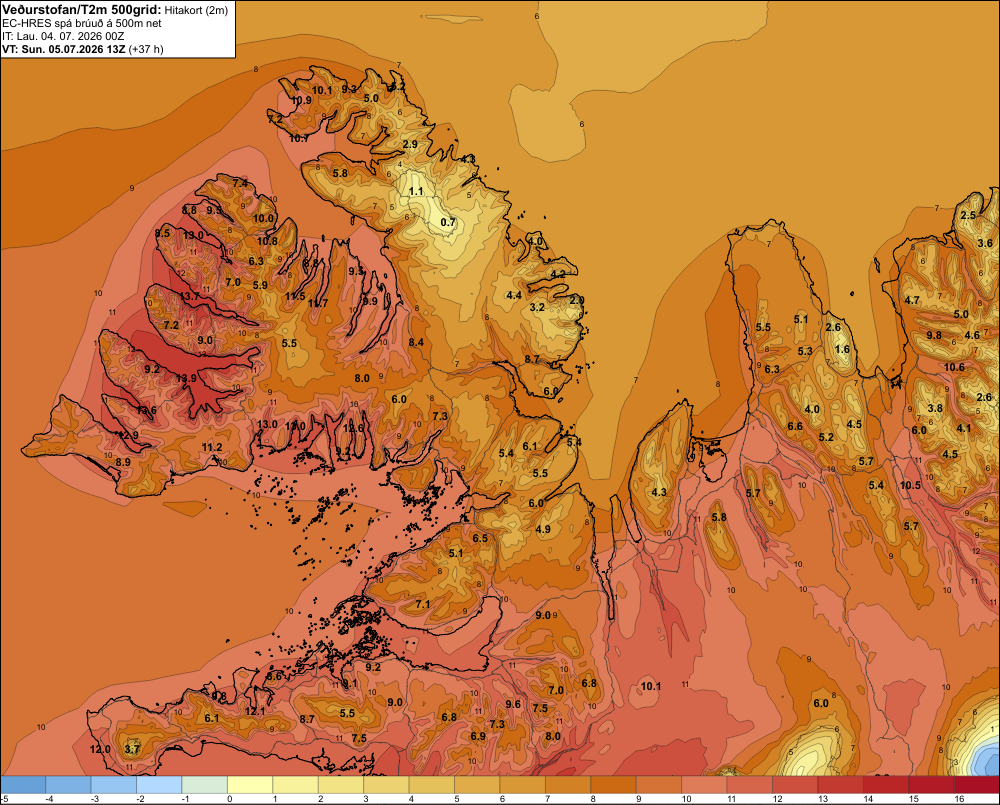Screen dimensions: 1000x805
Task: Click the temperature value '3.2'
Action: (537, 307)
